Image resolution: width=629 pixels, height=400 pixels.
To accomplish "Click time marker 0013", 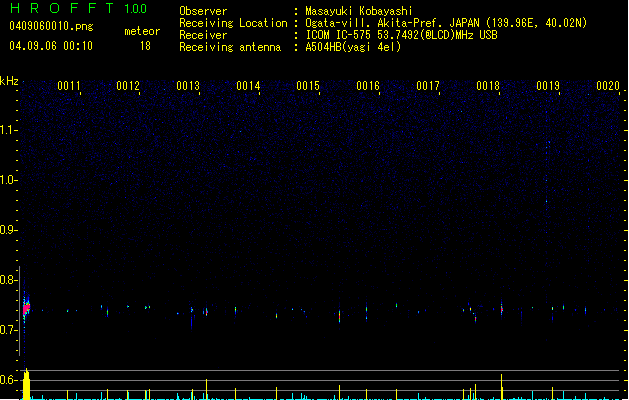I will [x=188, y=86].
